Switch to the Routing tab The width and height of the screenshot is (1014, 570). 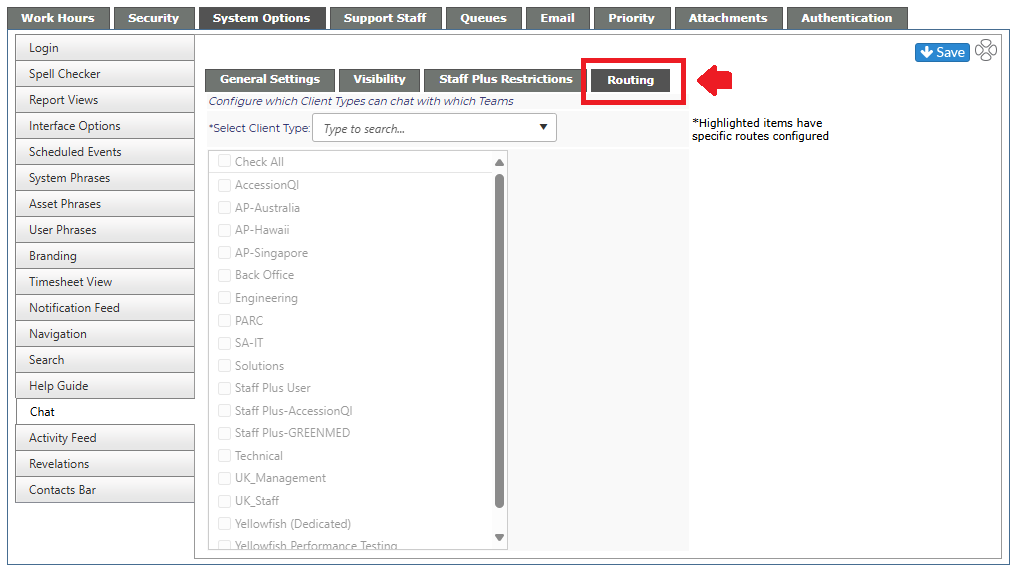click(630, 80)
